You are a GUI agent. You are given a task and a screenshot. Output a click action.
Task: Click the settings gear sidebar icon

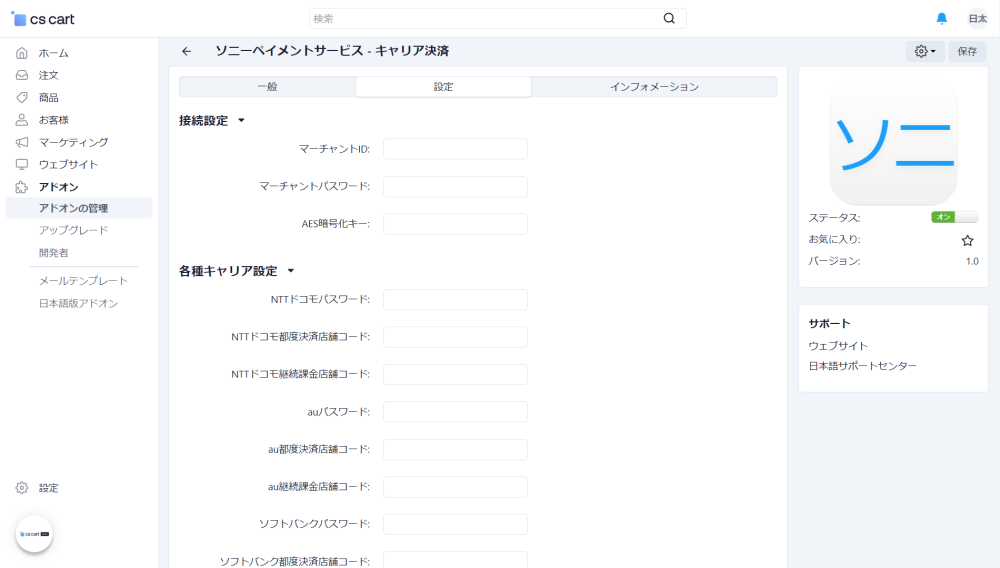pos(22,488)
